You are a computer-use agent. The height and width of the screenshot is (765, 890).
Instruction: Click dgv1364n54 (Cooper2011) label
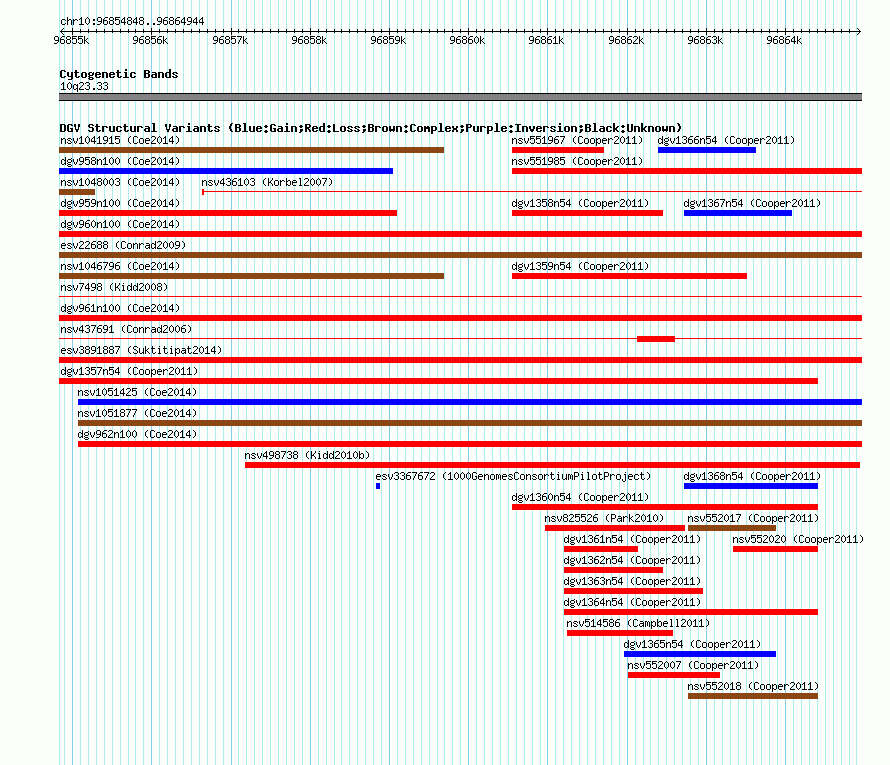tap(632, 602)
